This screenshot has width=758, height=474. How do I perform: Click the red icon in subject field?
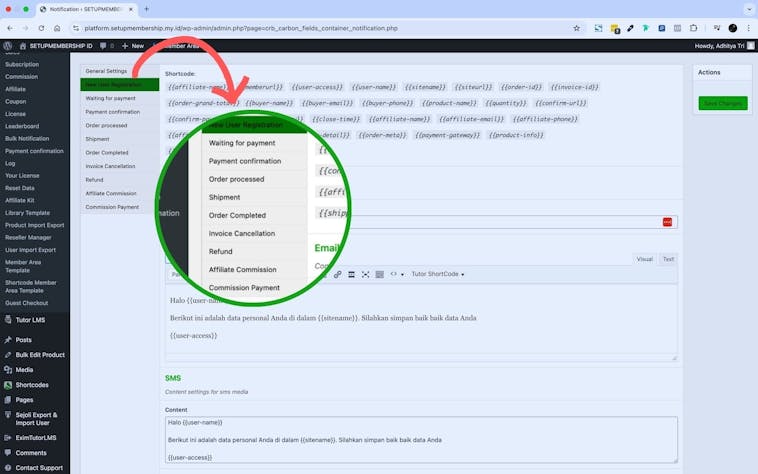pos(667,222)
